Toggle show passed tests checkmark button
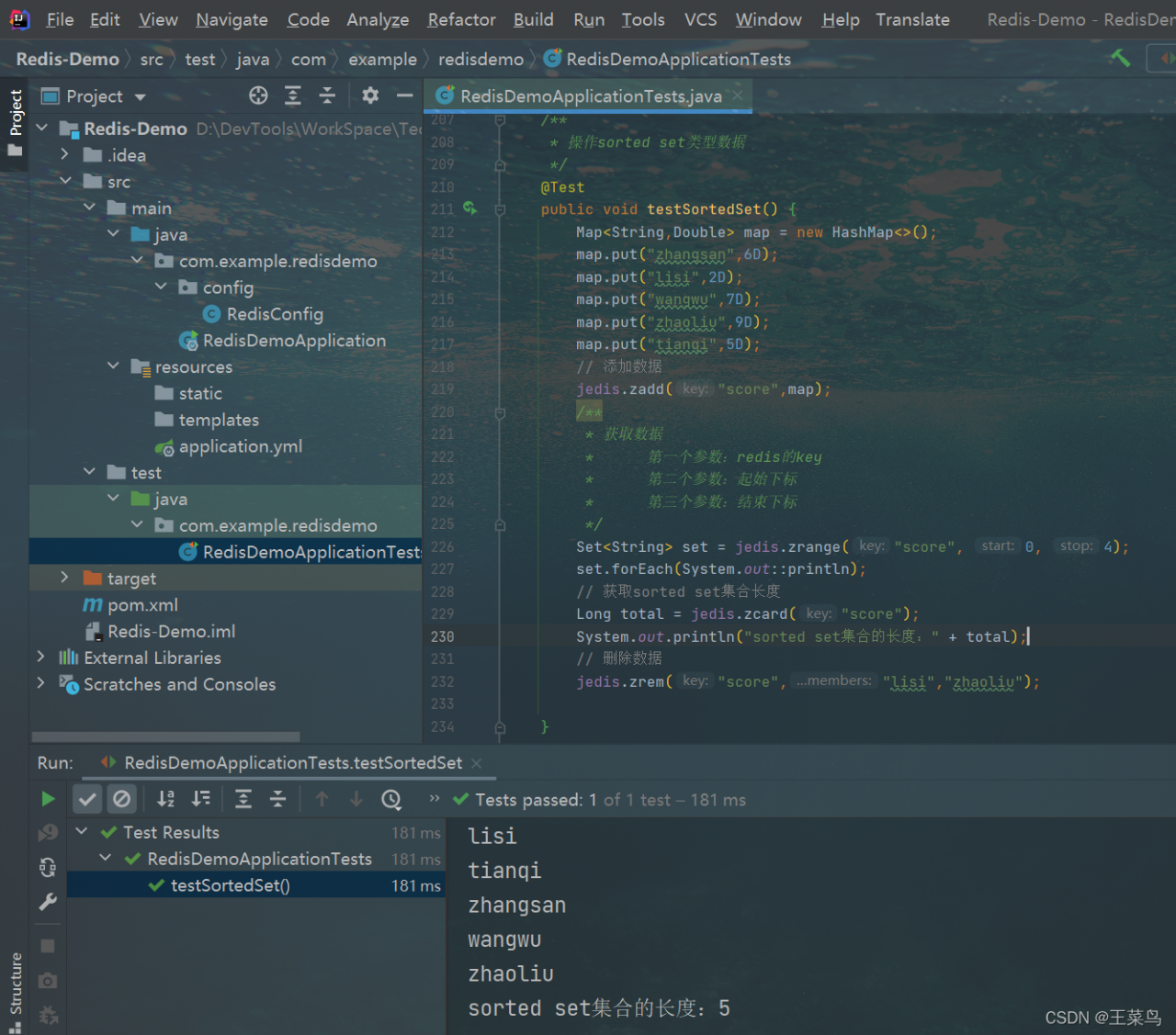 [87, 799]
